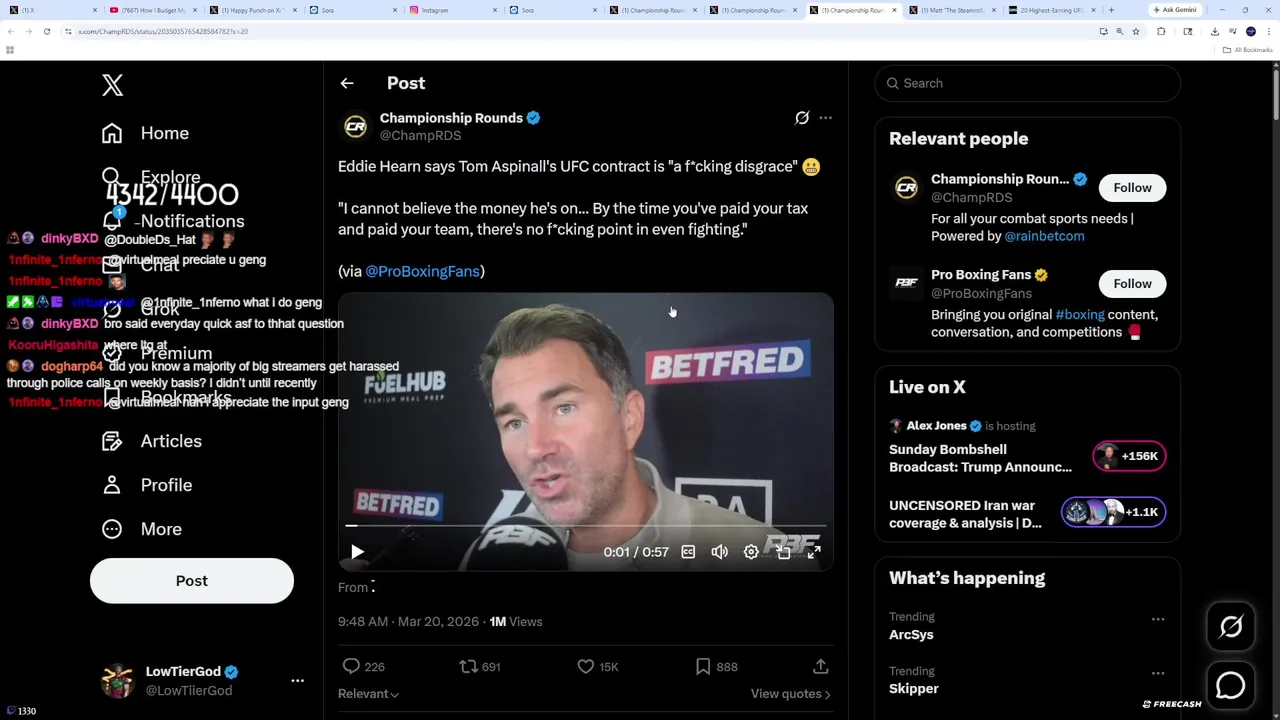Like the post with 15K likes
The height and width of the screenshot is (720, 1280).
598,667
